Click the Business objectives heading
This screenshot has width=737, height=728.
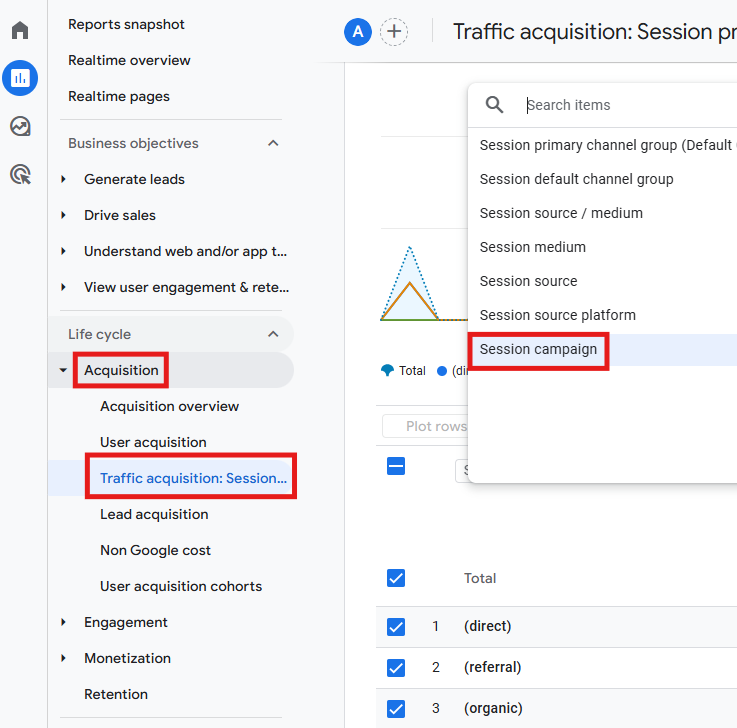pyautogui.click(x=133, y=143)
